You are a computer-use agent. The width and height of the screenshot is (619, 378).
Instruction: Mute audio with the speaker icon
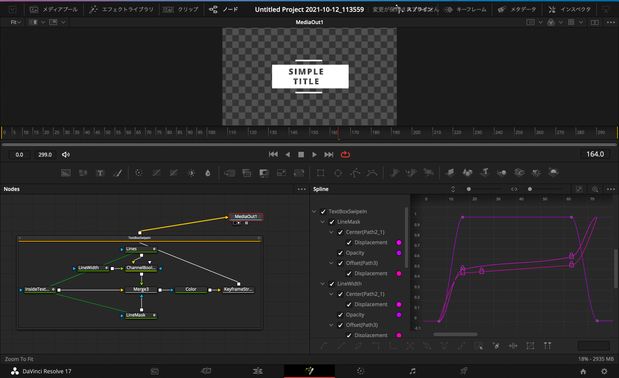[66, 155]
